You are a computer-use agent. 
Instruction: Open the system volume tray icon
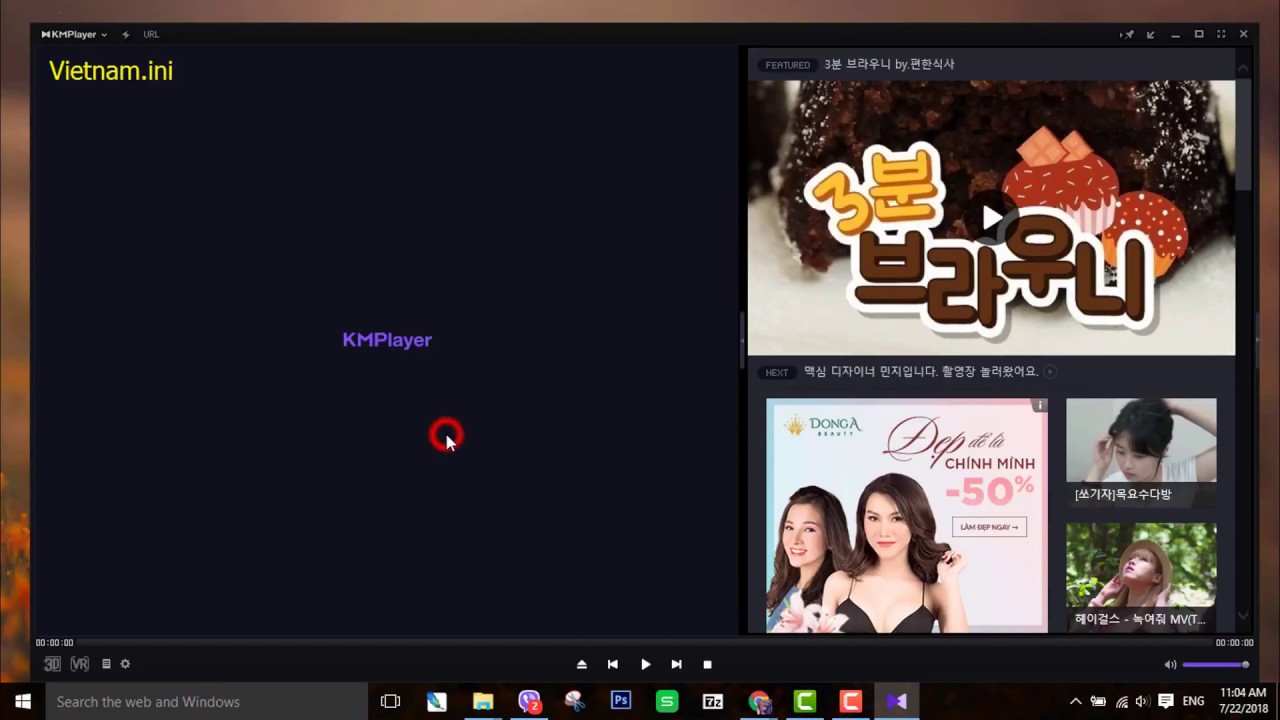click(x=1141, y=701)
